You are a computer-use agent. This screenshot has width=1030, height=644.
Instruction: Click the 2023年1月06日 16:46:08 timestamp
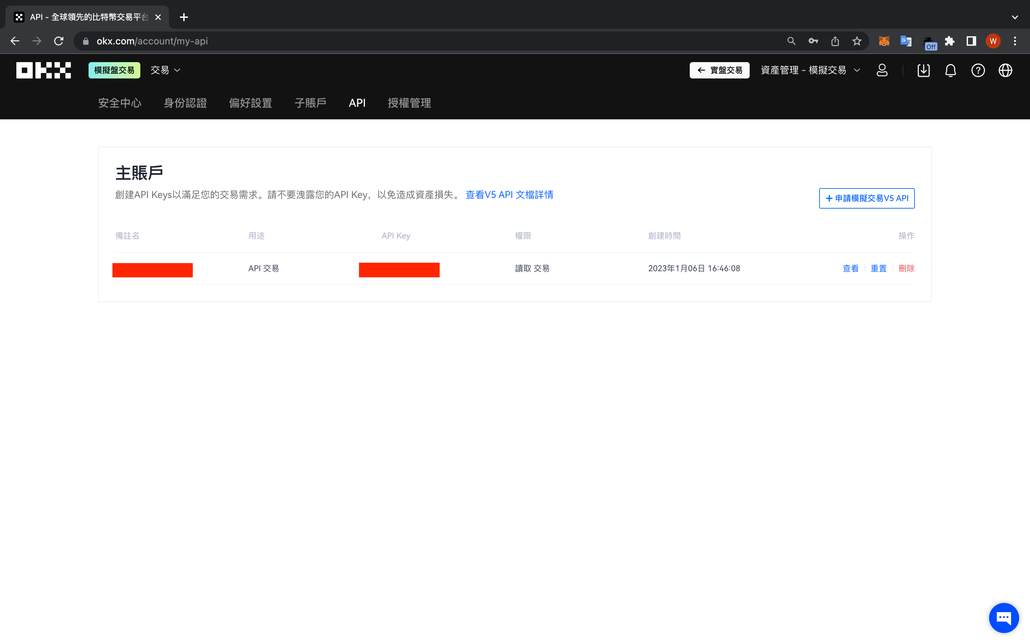coord(694,269)
